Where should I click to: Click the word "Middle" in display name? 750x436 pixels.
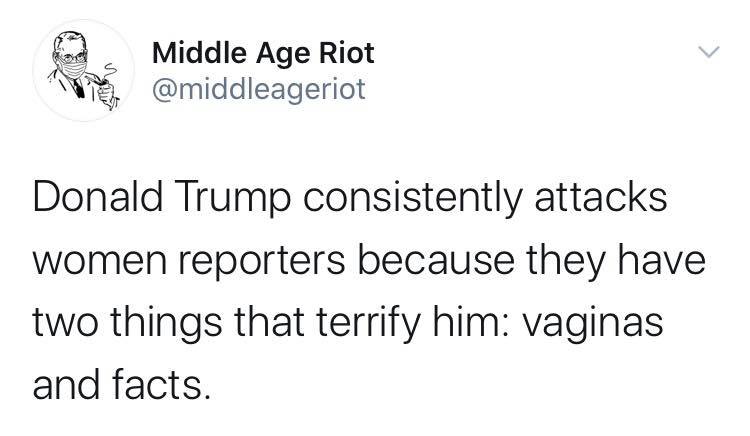point(198,53)
